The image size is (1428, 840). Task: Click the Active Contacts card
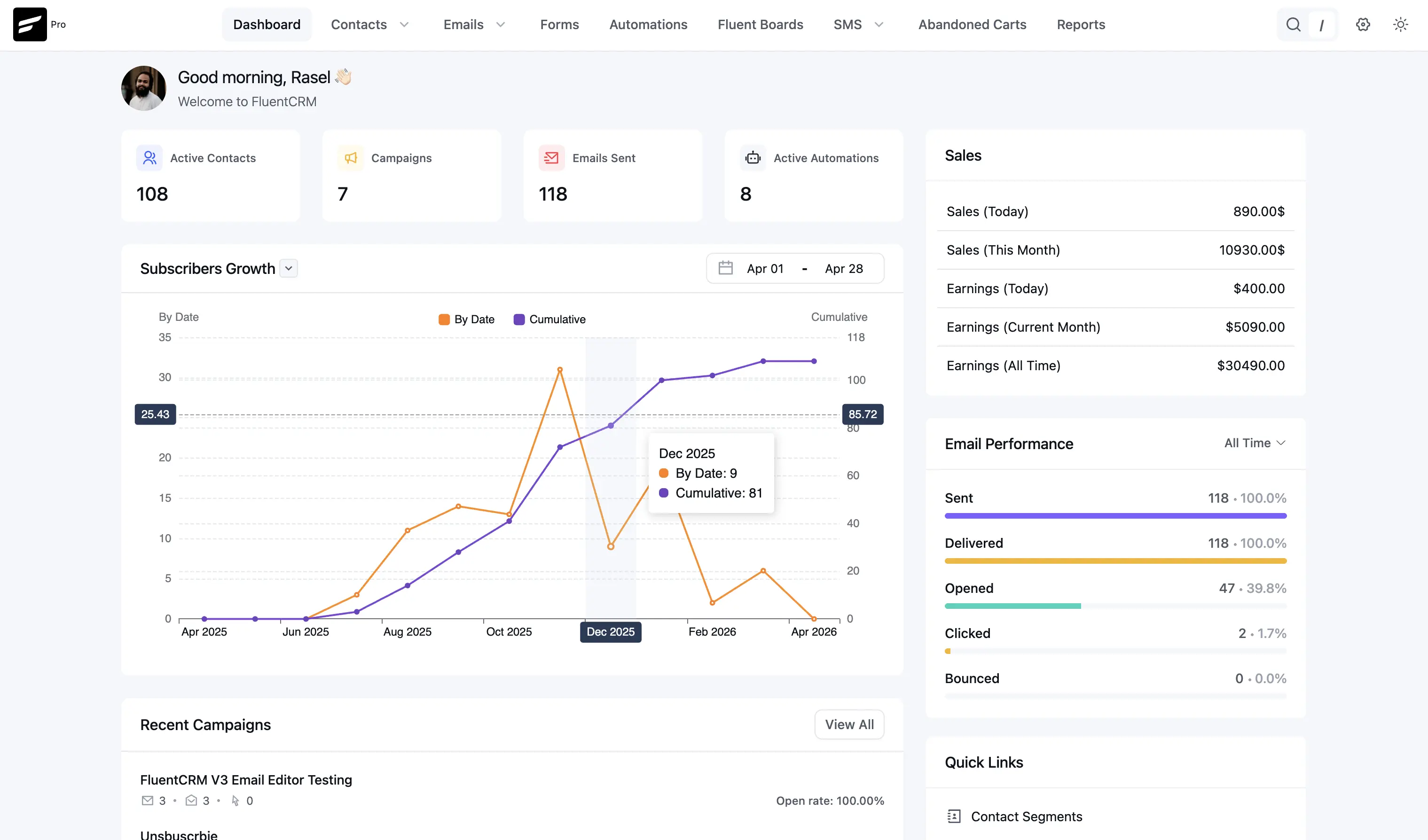pyautogui.click(x=210, y=176)
